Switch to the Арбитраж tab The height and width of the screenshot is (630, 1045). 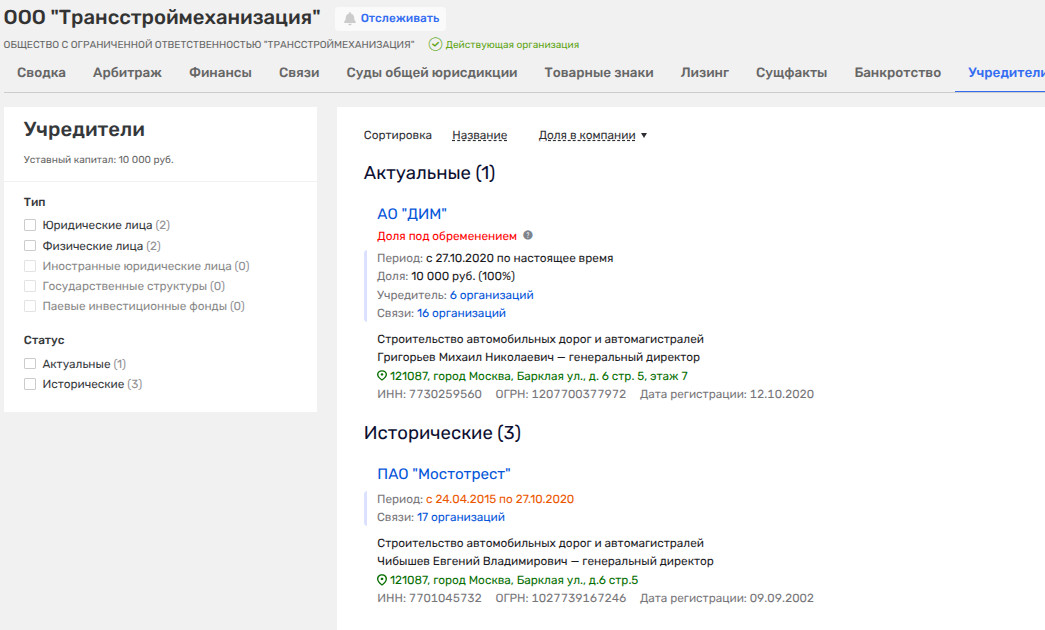[127, 73]
